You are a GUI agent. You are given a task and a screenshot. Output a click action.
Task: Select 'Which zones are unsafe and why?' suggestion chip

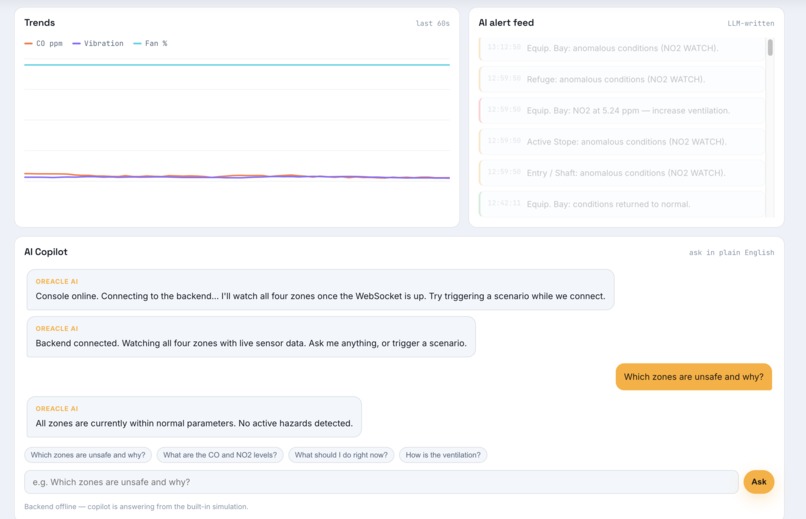coord(88,455)
